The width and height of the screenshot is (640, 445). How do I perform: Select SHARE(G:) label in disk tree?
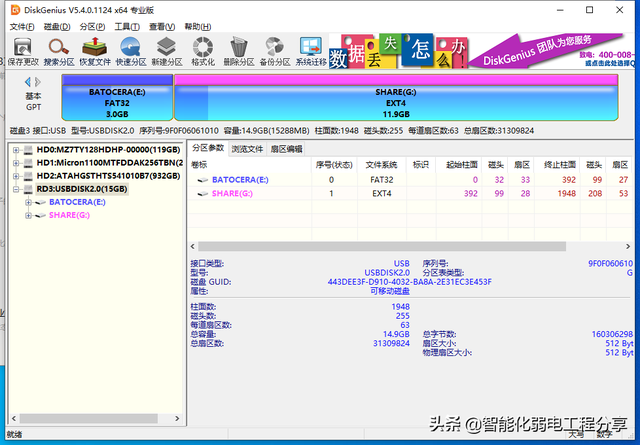(x=69, y=215)
